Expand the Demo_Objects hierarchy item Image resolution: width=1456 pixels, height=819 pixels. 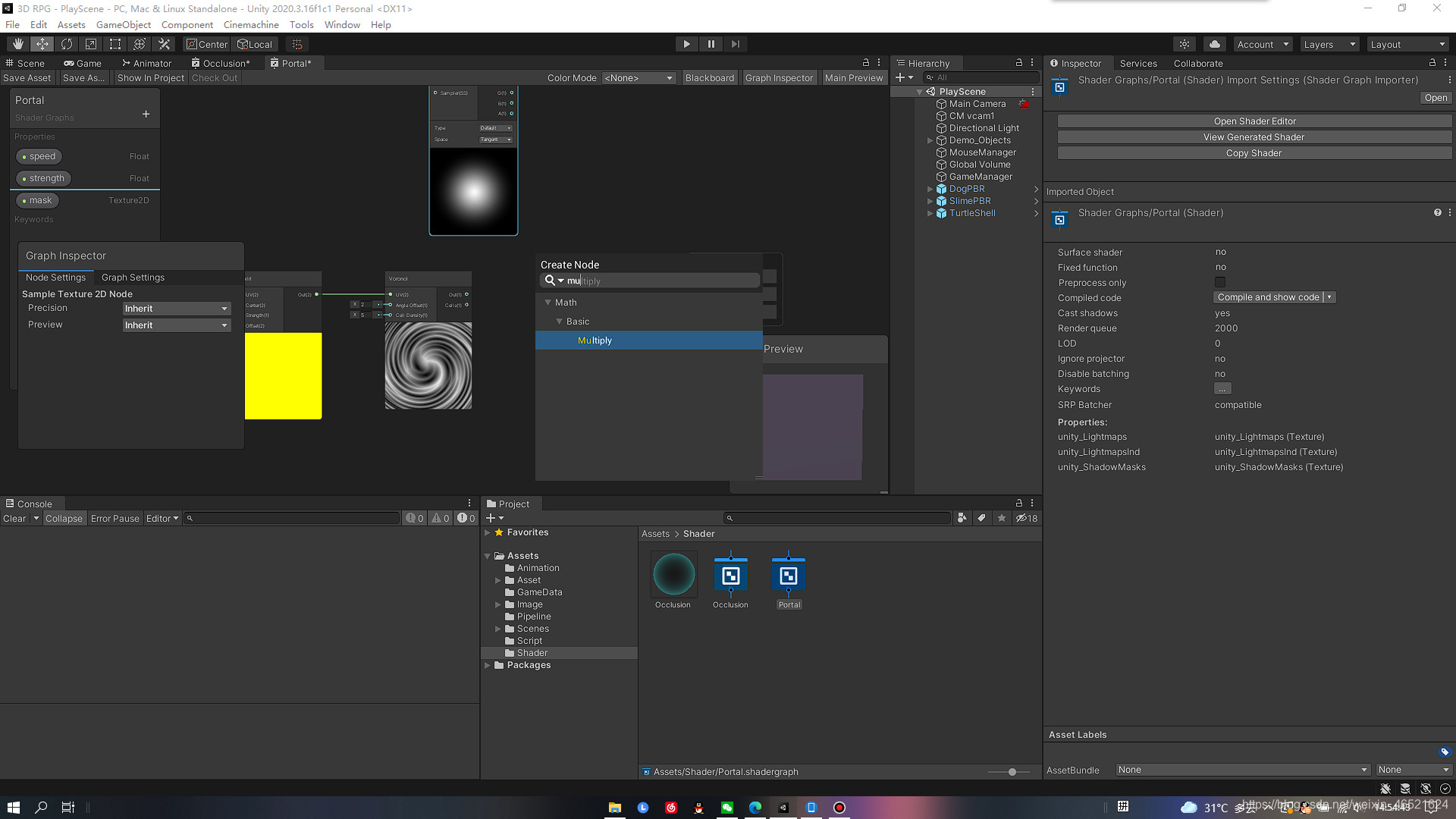click(930, 140)
